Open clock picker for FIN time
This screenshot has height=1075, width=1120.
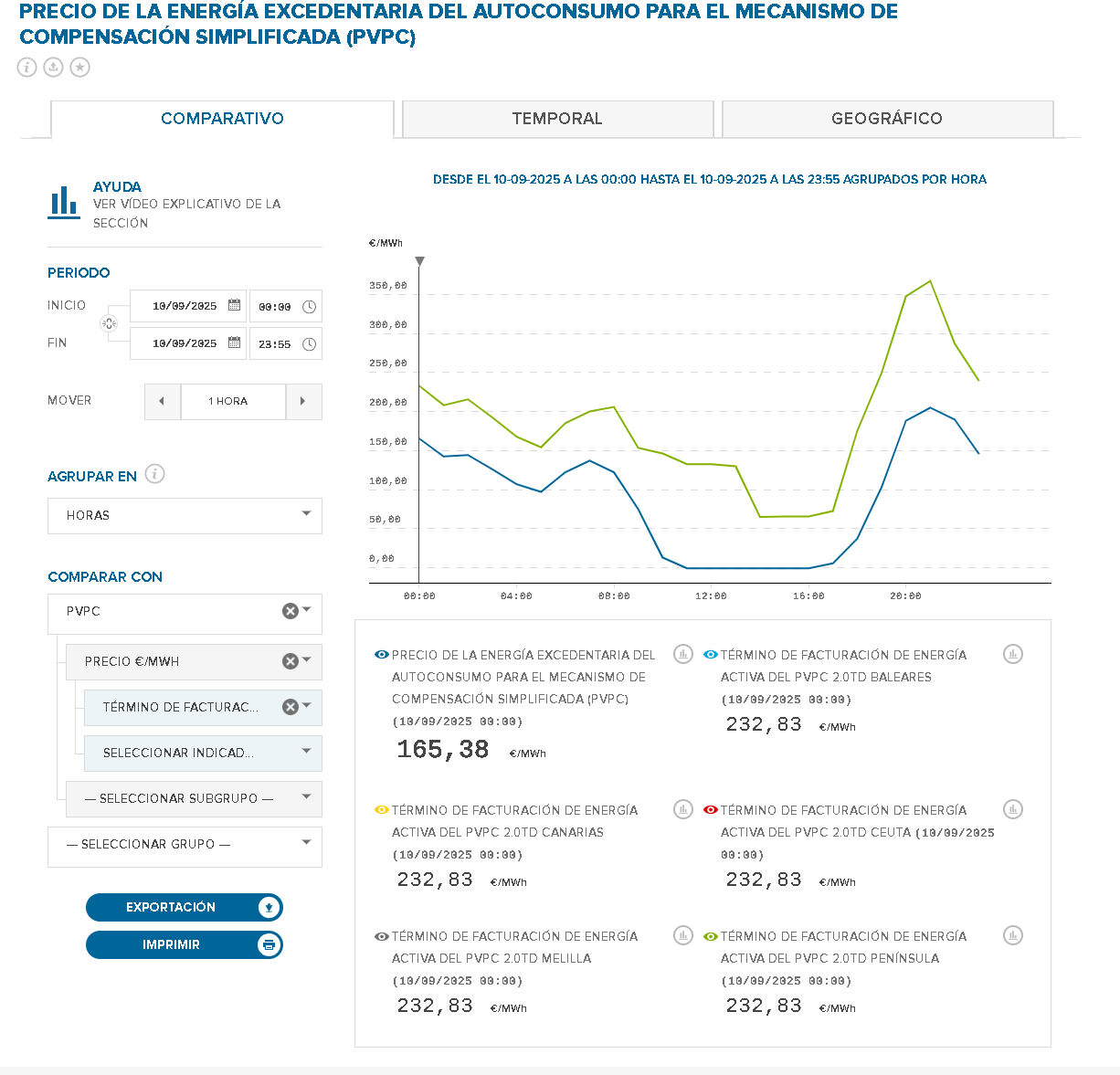pyautogui.click(x=310, y=344)
